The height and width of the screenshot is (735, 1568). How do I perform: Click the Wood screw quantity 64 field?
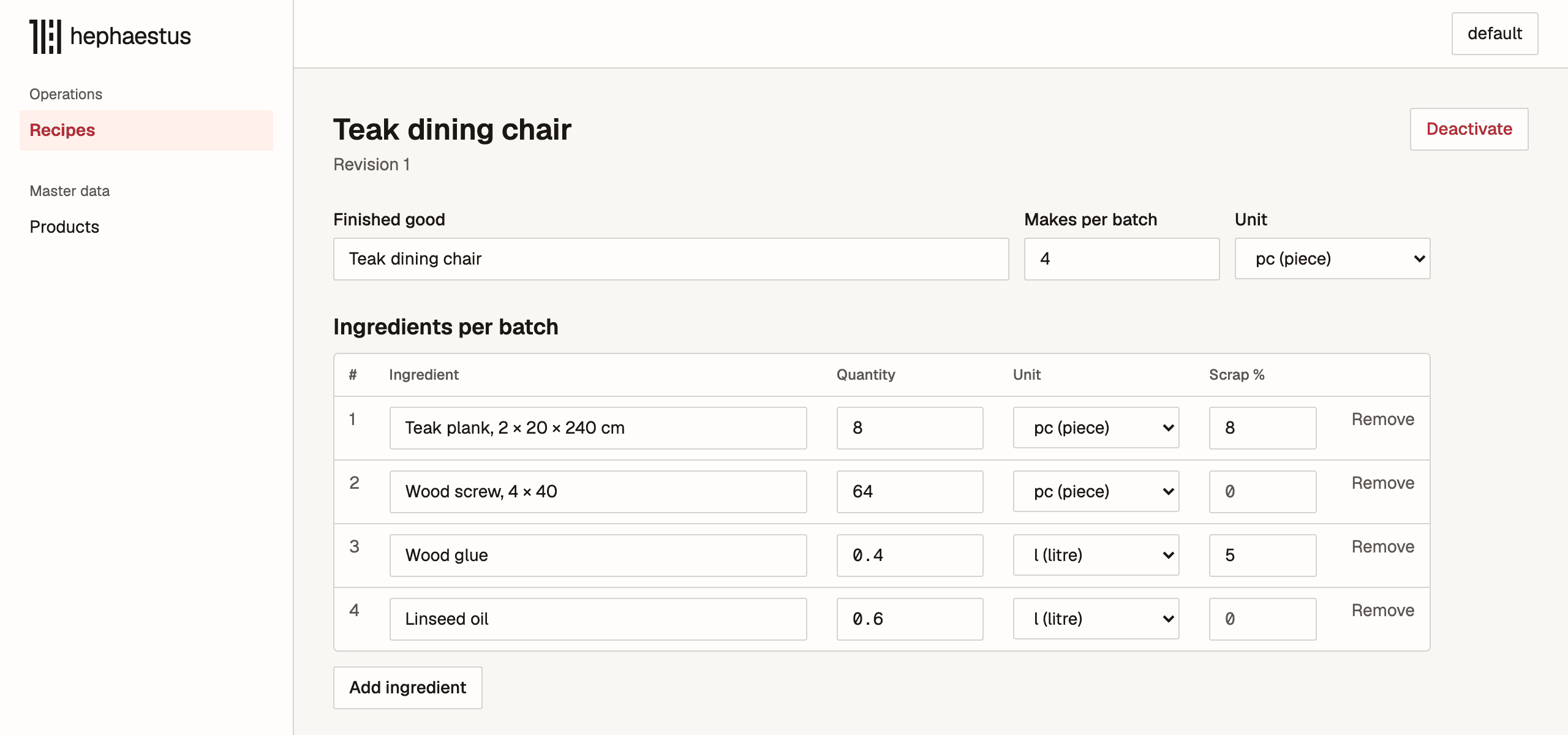pyautogui.click(x=910, y=492)
